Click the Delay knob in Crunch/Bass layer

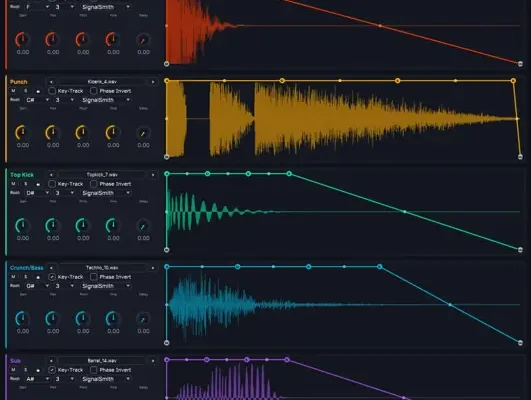pos(143,319)
